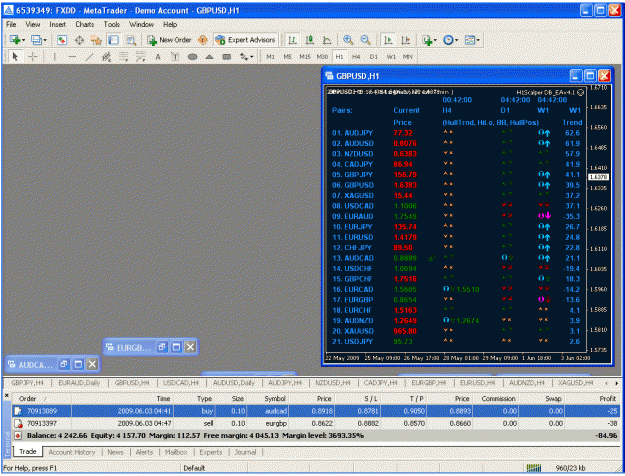Expand the New Chart dropdown arrow
The height and width of the screenshot is (476, 625).
[24, 40]
